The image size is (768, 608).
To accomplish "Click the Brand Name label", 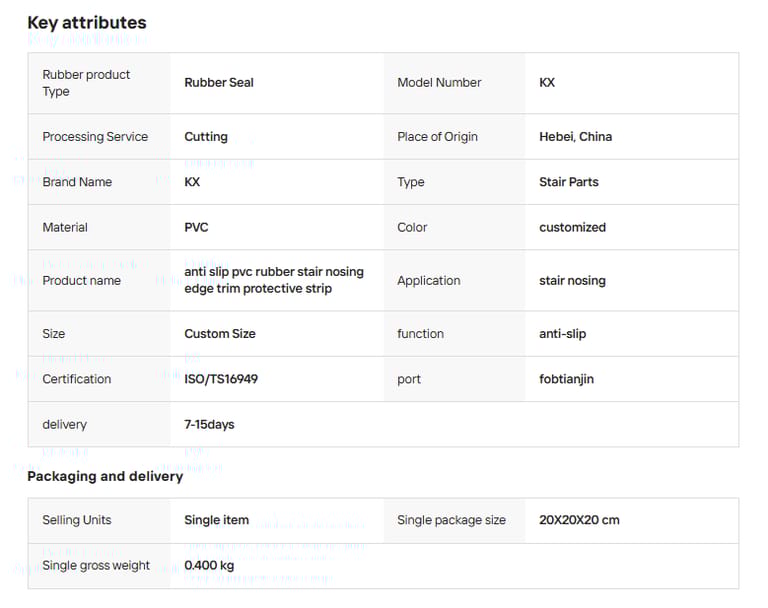I will tap(77, 182).
